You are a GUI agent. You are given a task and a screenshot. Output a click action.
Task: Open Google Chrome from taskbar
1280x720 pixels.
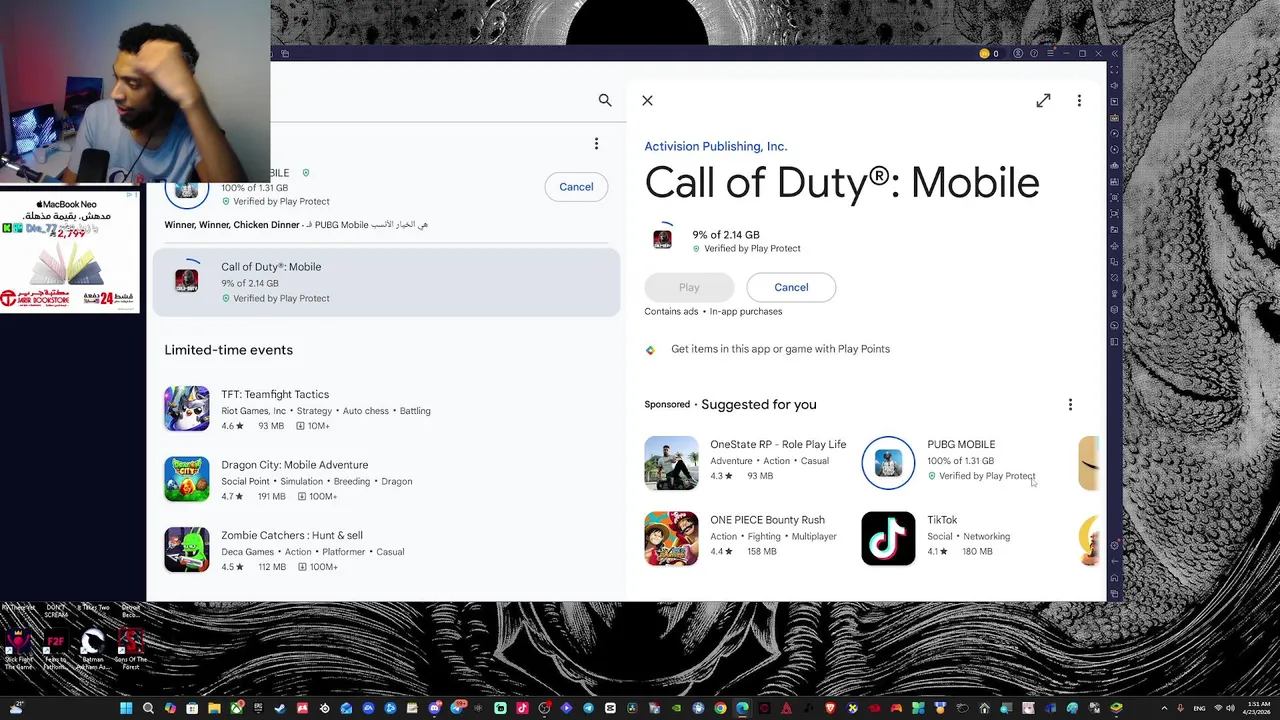720,708
